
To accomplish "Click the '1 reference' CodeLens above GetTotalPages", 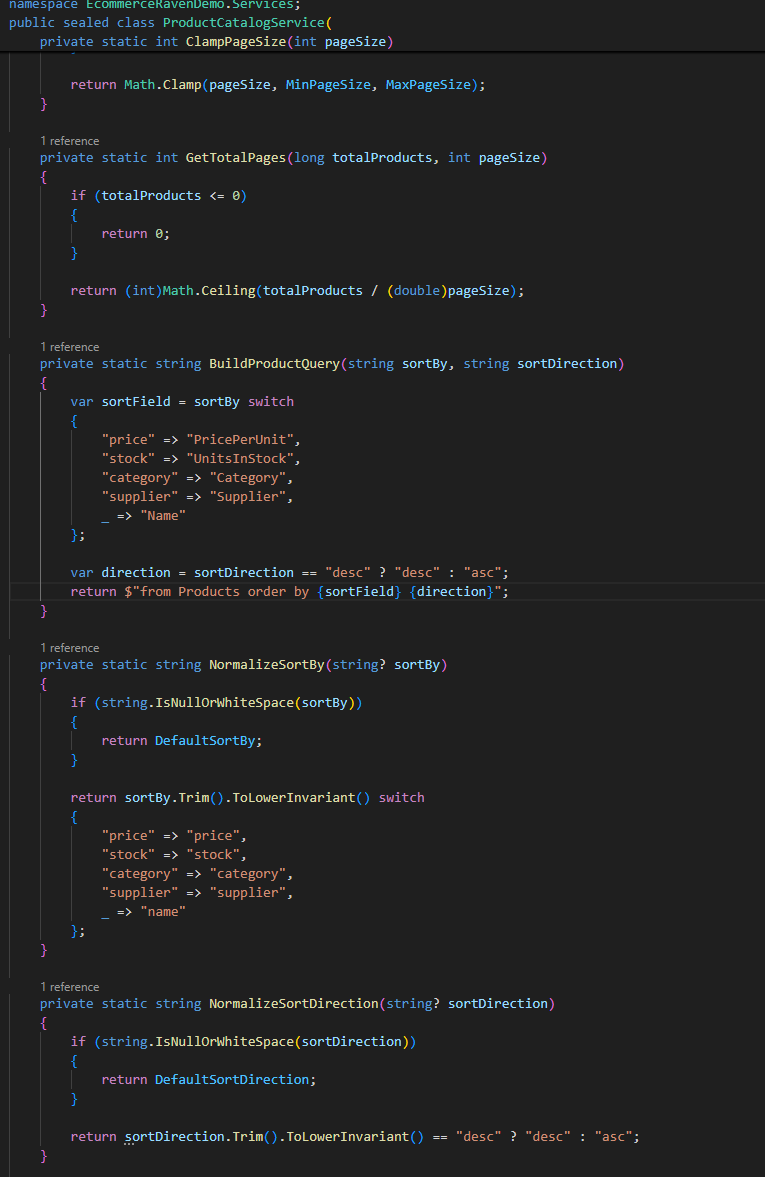I will coord(69,141).
